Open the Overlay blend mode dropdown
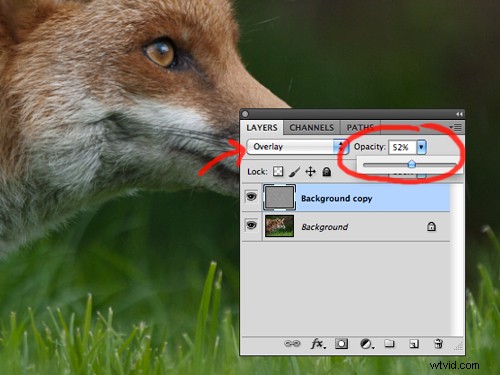Viewport: 500px width, 375px height. pos(298,147)
